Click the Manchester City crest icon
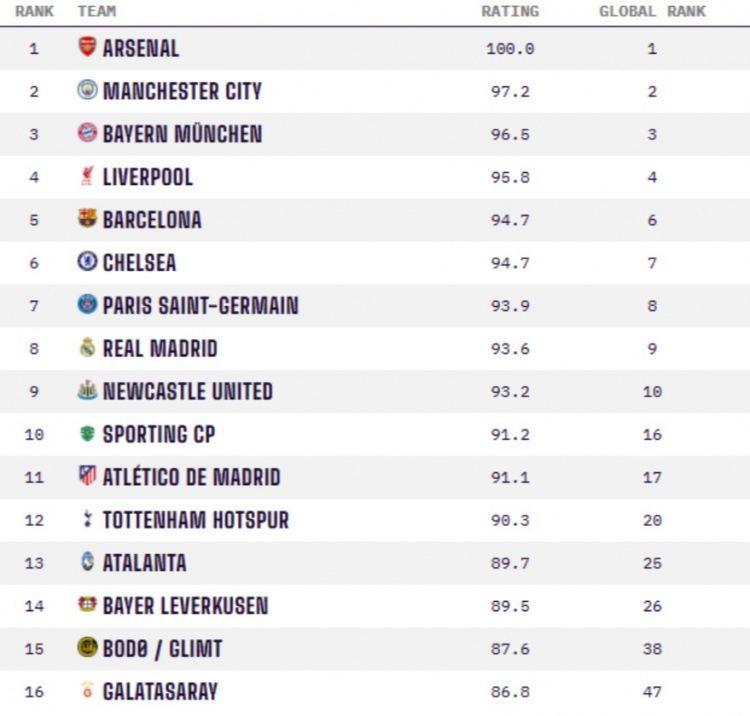 pos(87,90)
